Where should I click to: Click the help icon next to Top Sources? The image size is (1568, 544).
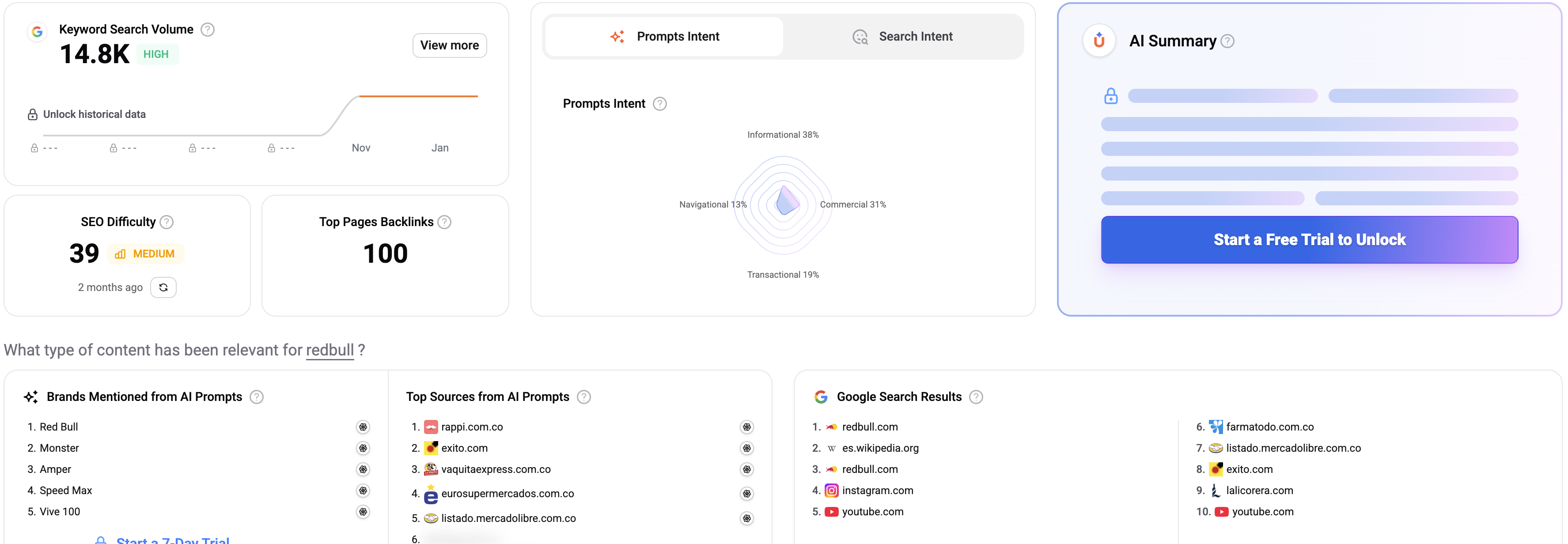click(584, 397)
